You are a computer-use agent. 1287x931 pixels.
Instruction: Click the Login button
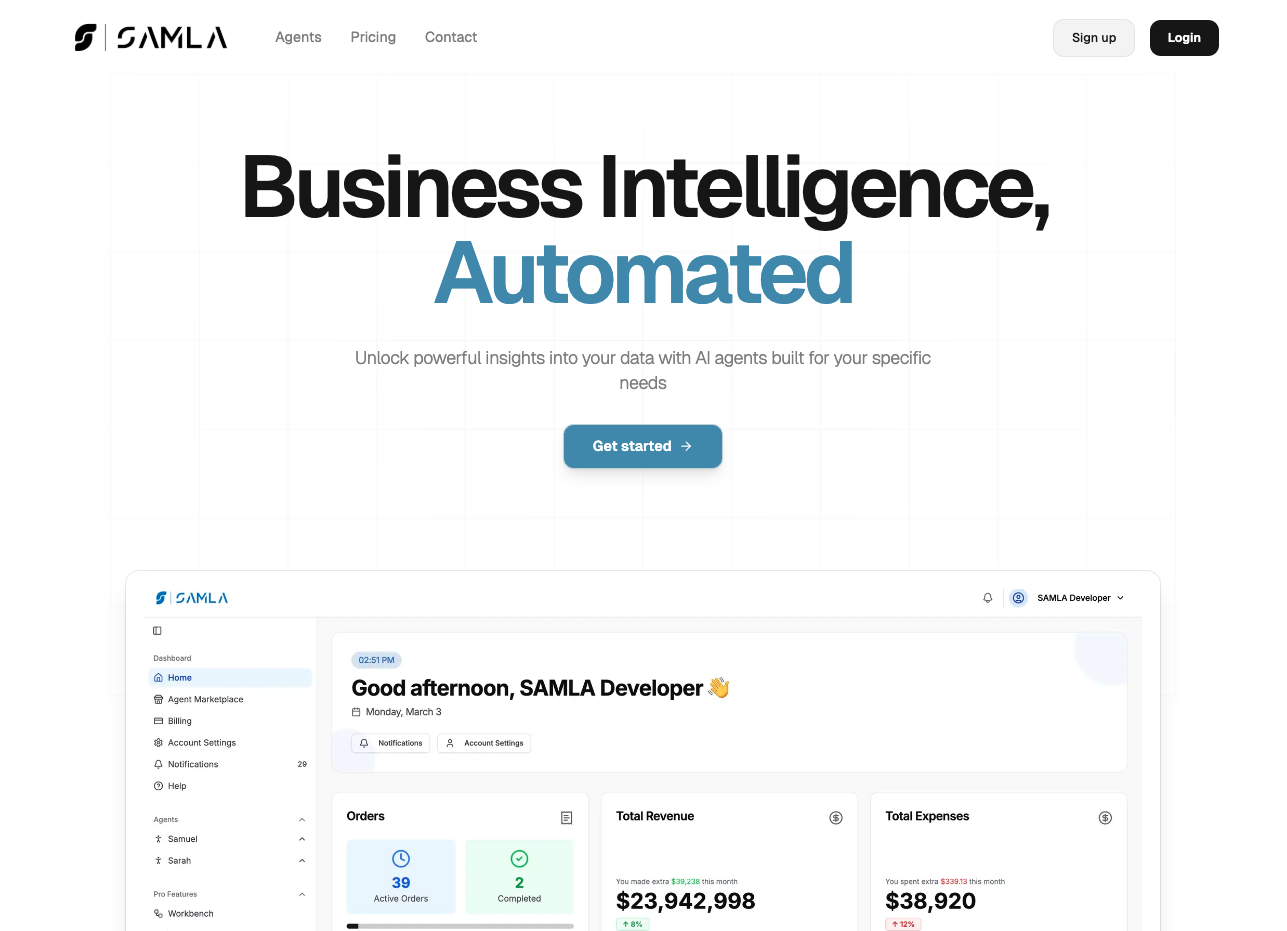(x=1183, y=38)
